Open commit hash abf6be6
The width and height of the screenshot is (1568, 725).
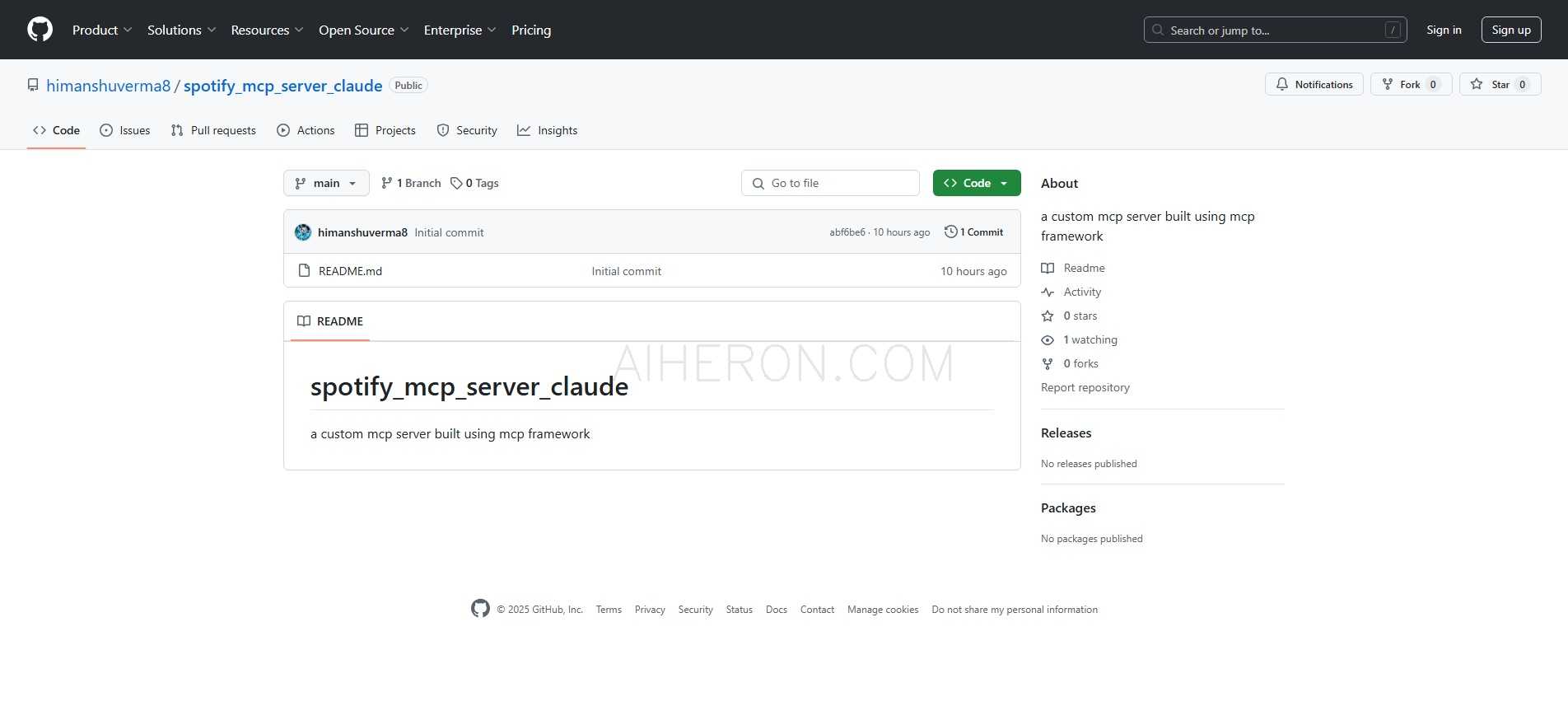(x=847, y=232)
